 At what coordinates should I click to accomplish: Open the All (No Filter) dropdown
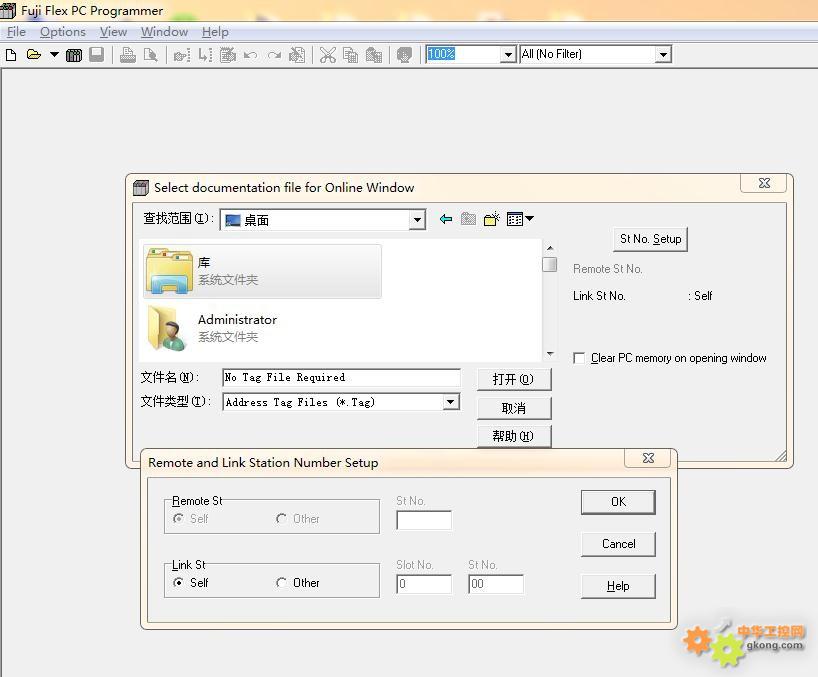coord(663,54)
